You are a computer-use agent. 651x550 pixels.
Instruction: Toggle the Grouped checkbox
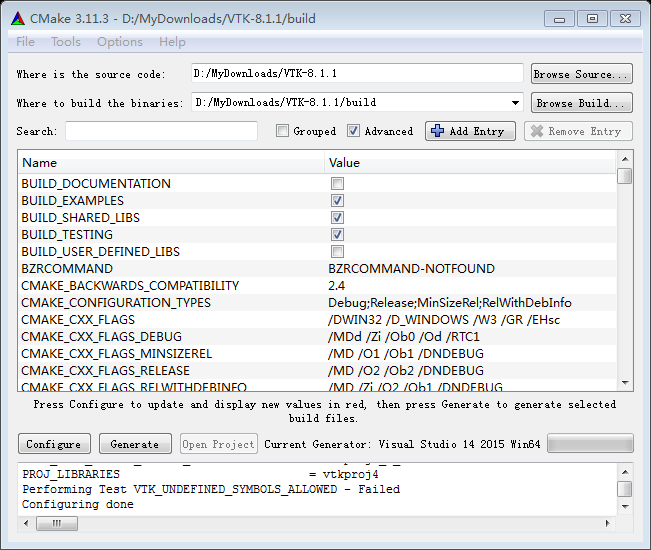point(282,131)
